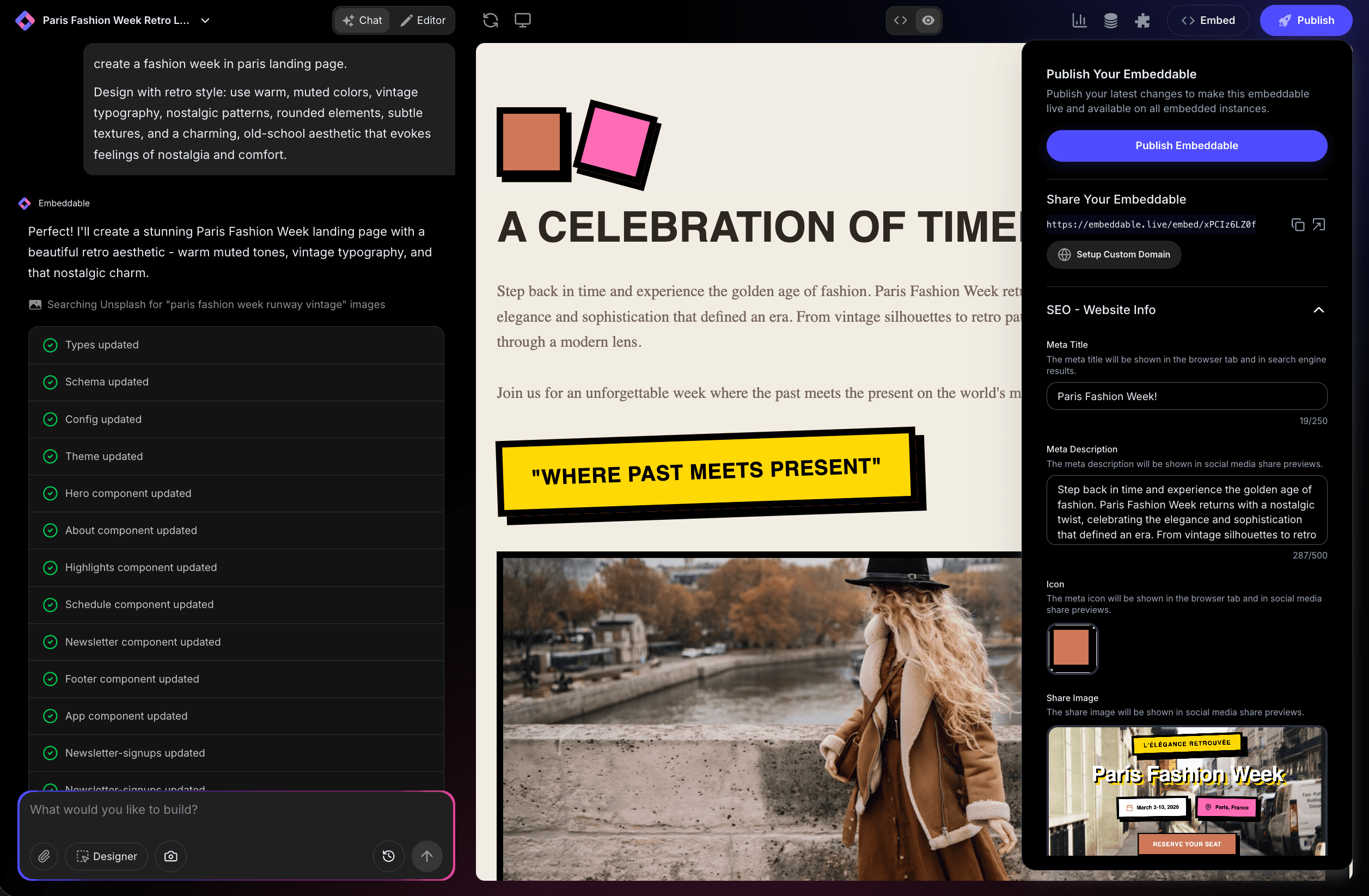Open the project name dropdown
This screenshot has width=1369, height=896.
tap(205, 20)
